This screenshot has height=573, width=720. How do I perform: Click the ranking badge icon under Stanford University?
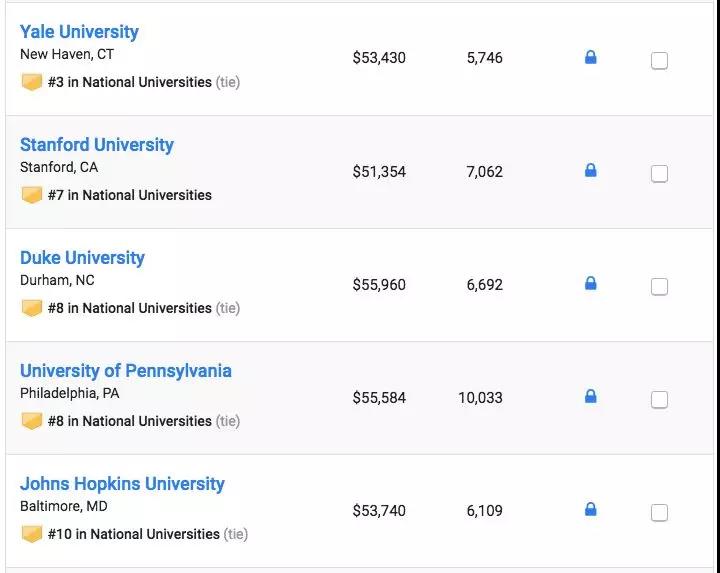32,195
